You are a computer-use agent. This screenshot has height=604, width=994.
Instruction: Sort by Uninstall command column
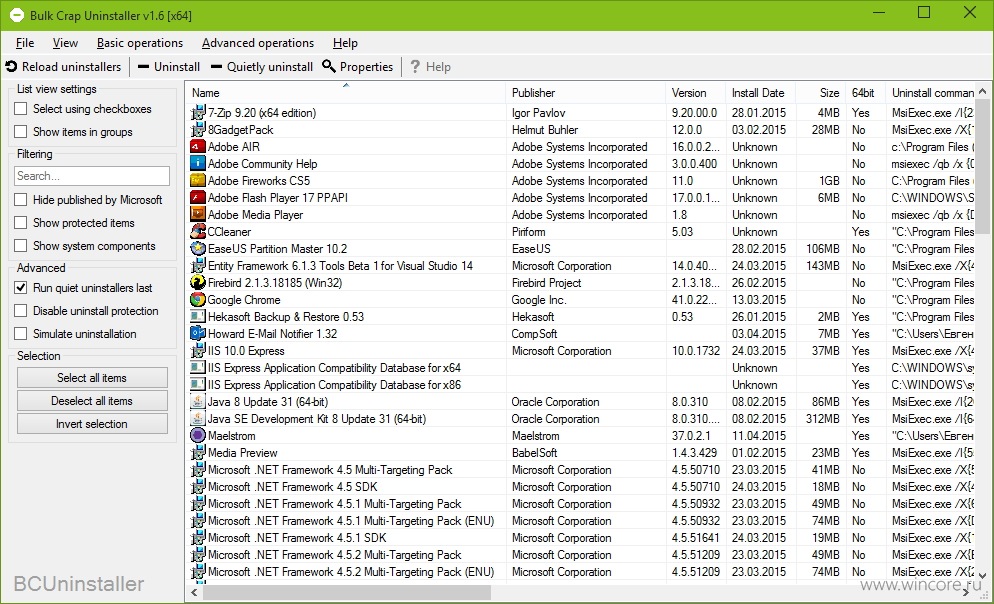point(931,93)
